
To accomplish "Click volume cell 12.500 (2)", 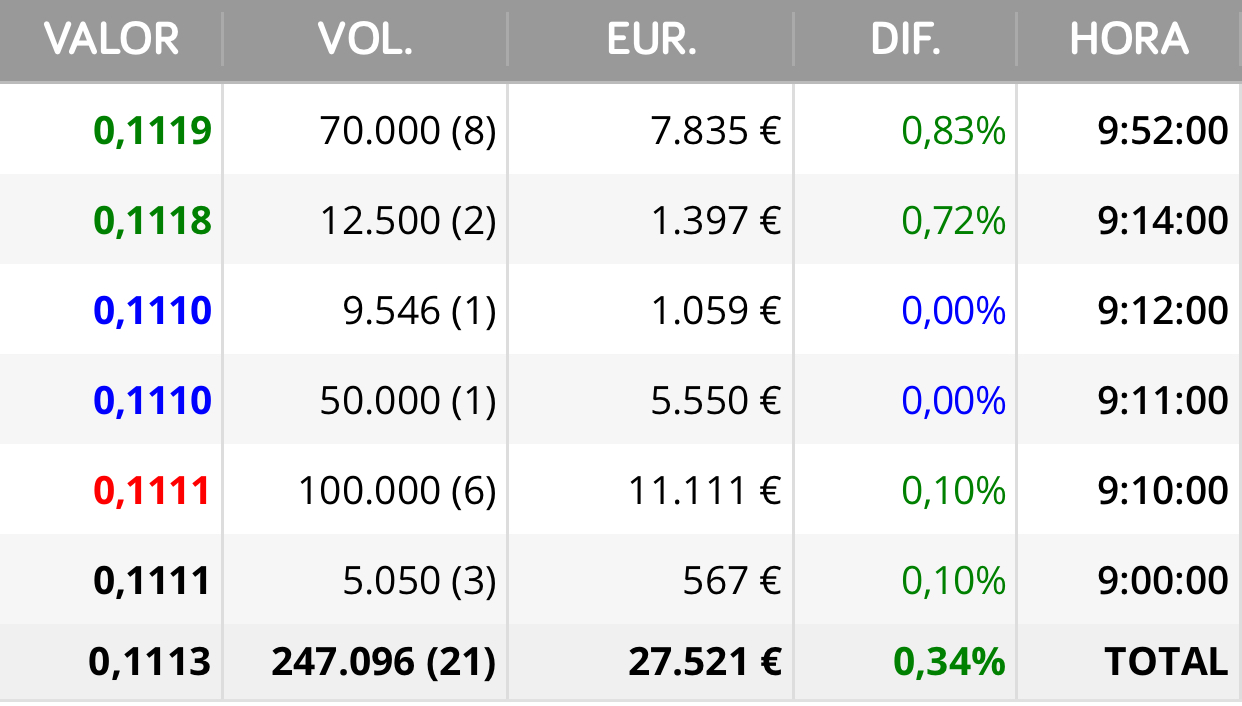I will pos(408,220).
